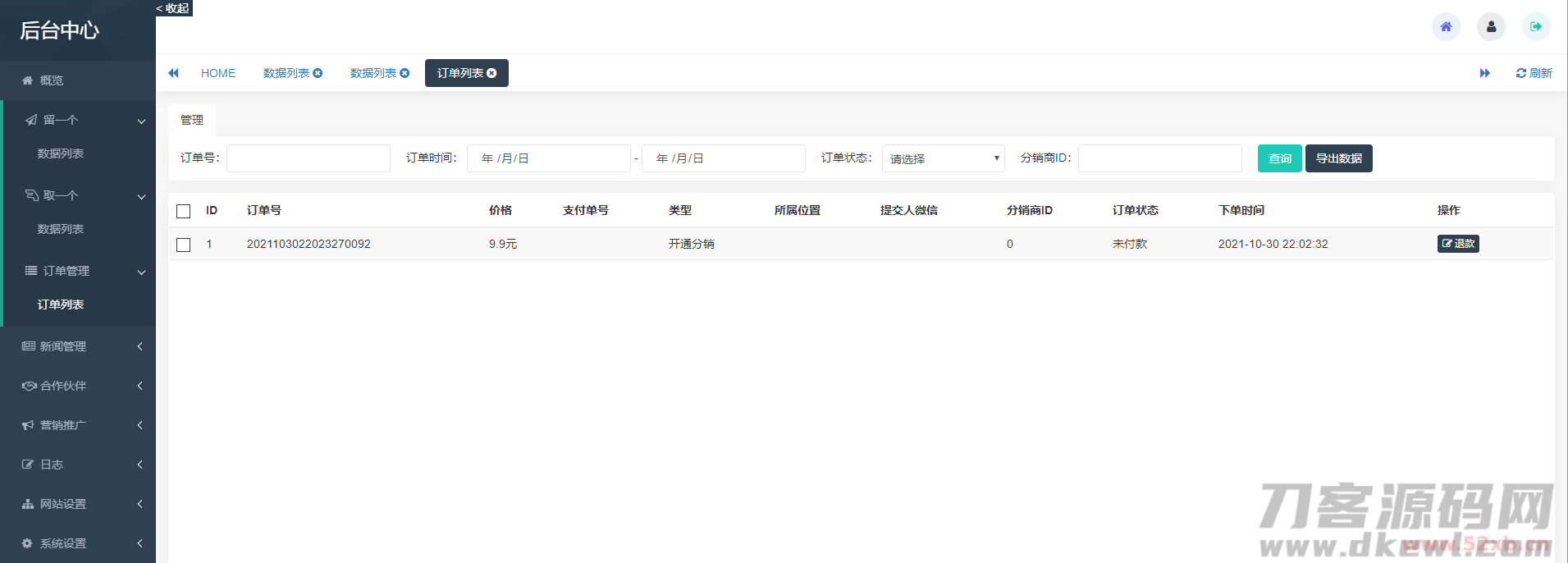Expand the 新闻管理 sidebar menu

(78, 346)
